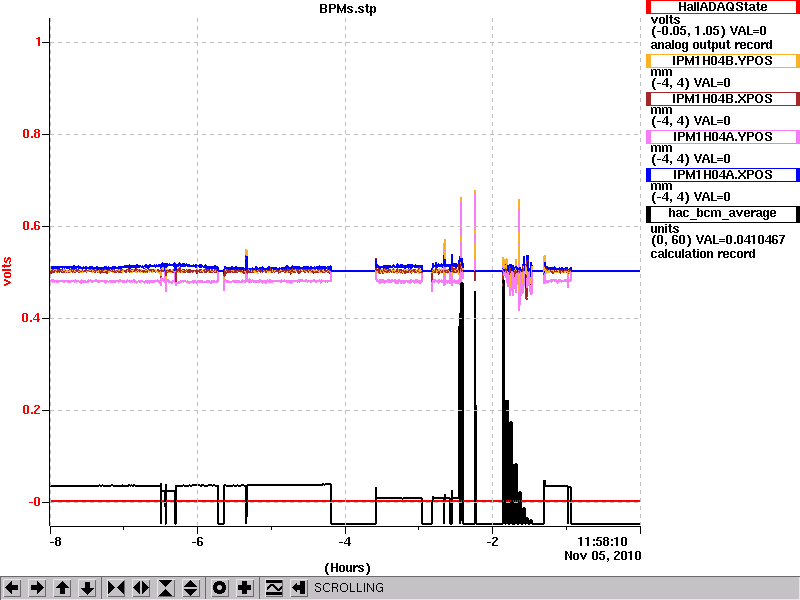This screenshot has width=800, height=600.
Task: Select the IPM1H04A.YPOS curve legend
Action: click(x=722, y=137)
